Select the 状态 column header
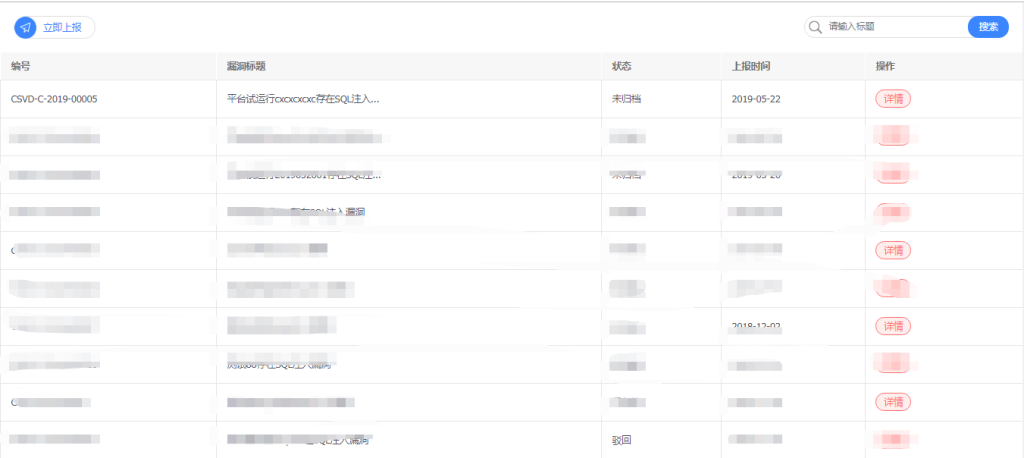 coord(621,66)
